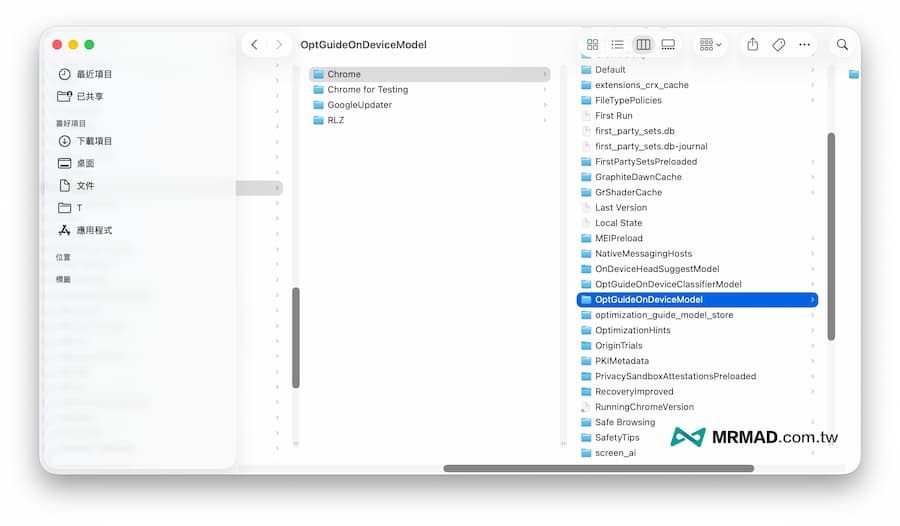The height and width of the screenshot is (526, 900).
Task: Select the first_party_sets.db-journal file
Action: [x=697, y=146]
